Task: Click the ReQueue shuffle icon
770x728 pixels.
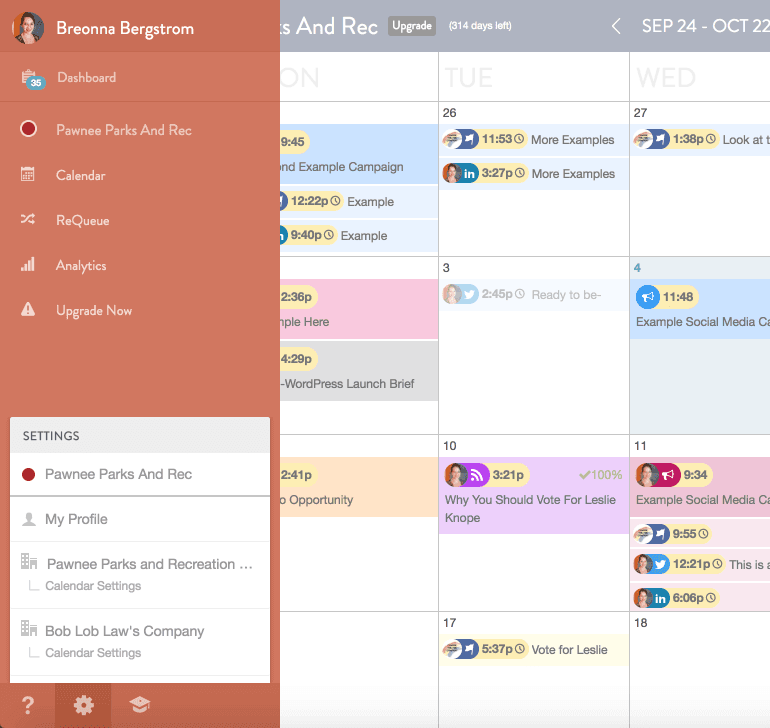Action: click(28, 220)
